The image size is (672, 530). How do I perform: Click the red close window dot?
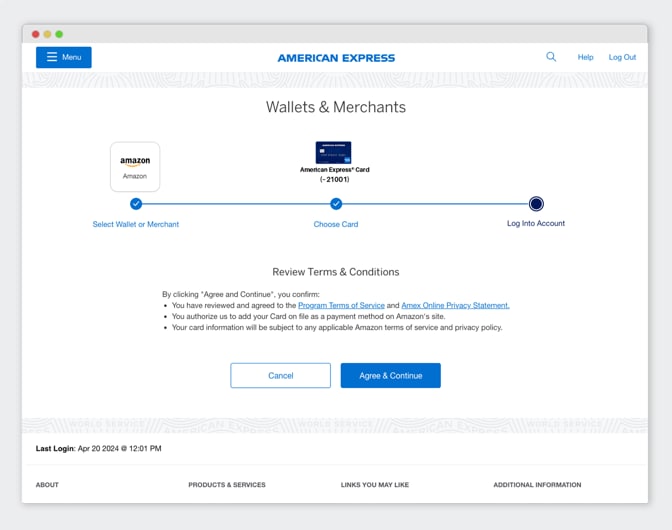(x=36, y=34)
